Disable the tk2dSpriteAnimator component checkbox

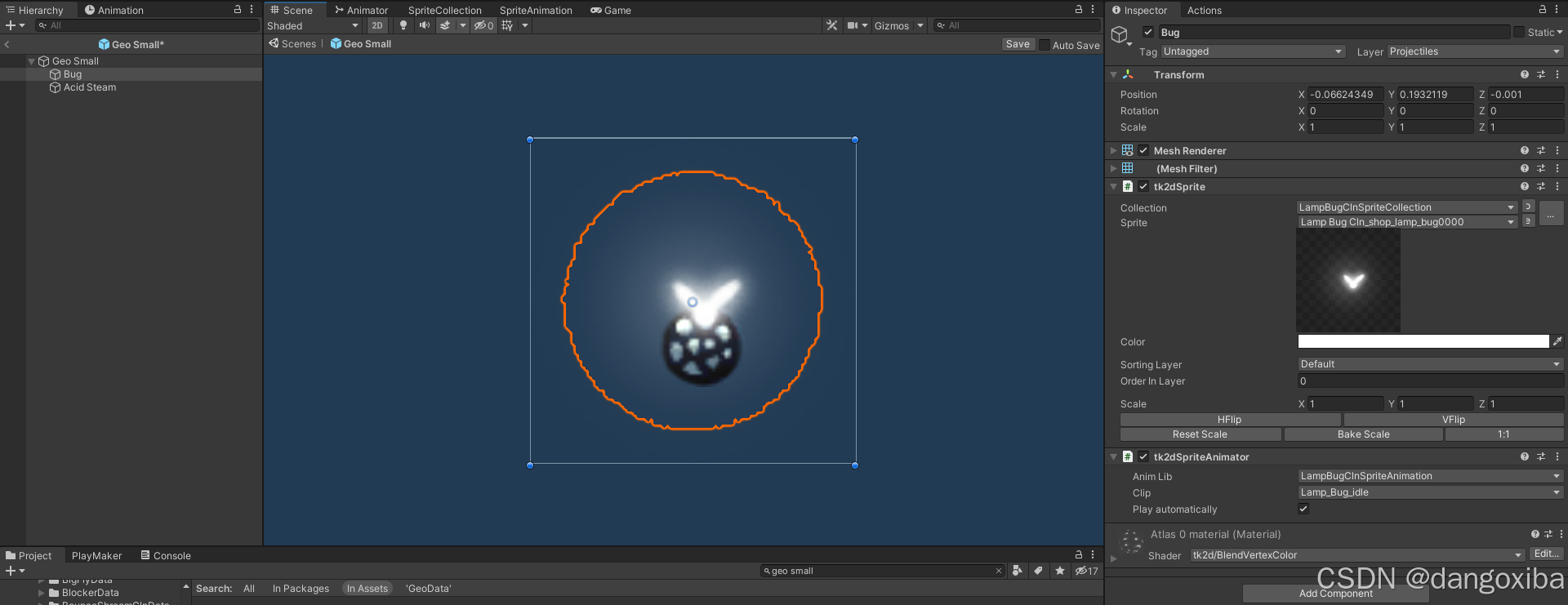[1143, 456]
